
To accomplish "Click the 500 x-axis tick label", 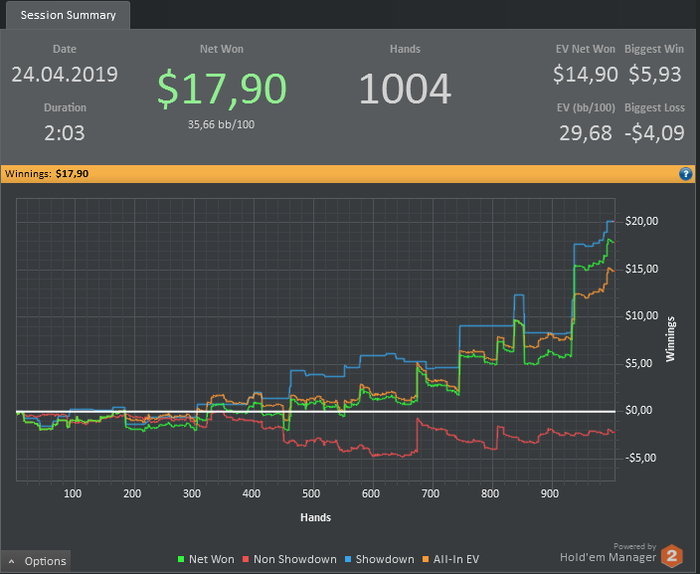I will (311, 494).
